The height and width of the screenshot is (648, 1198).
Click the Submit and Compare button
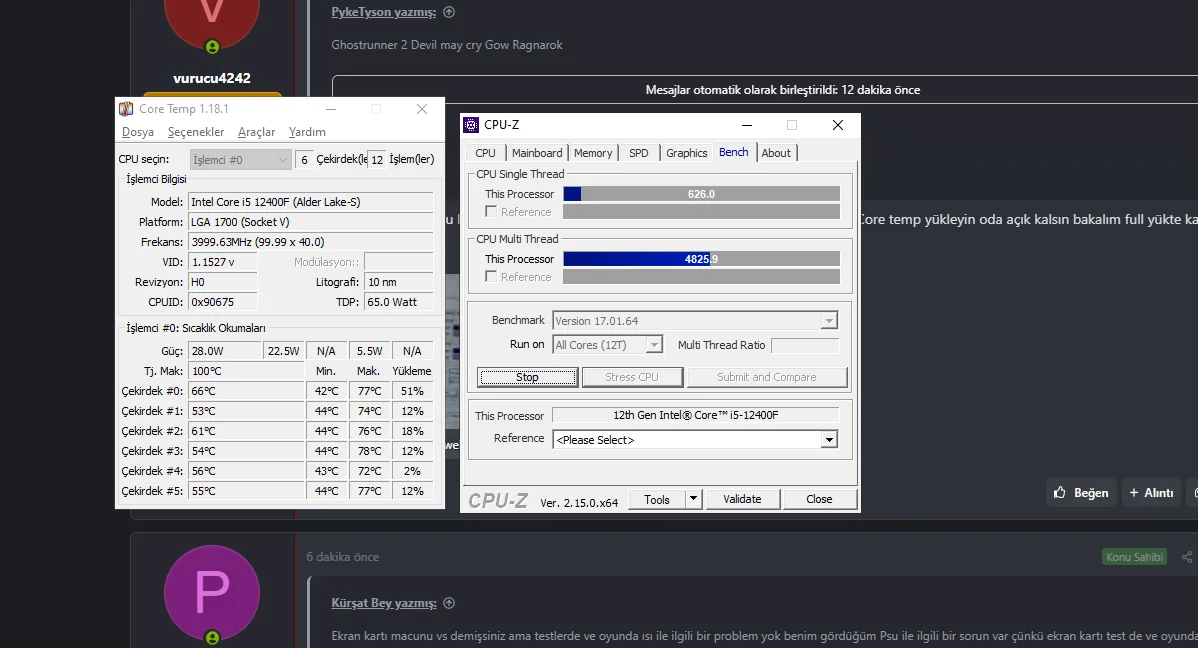tap(766, 377)
